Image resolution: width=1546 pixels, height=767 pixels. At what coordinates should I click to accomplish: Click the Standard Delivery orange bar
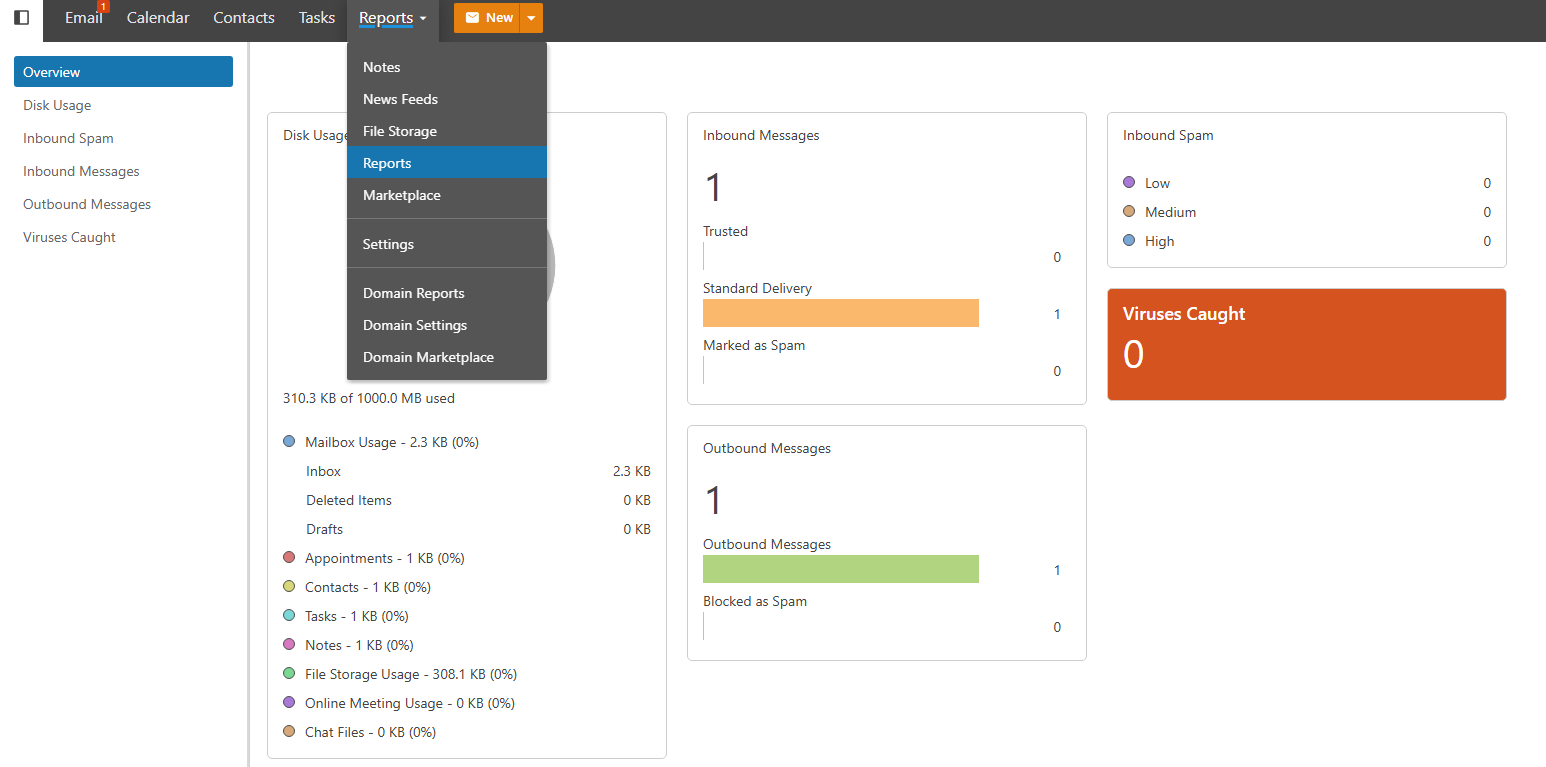pos(840,313)
